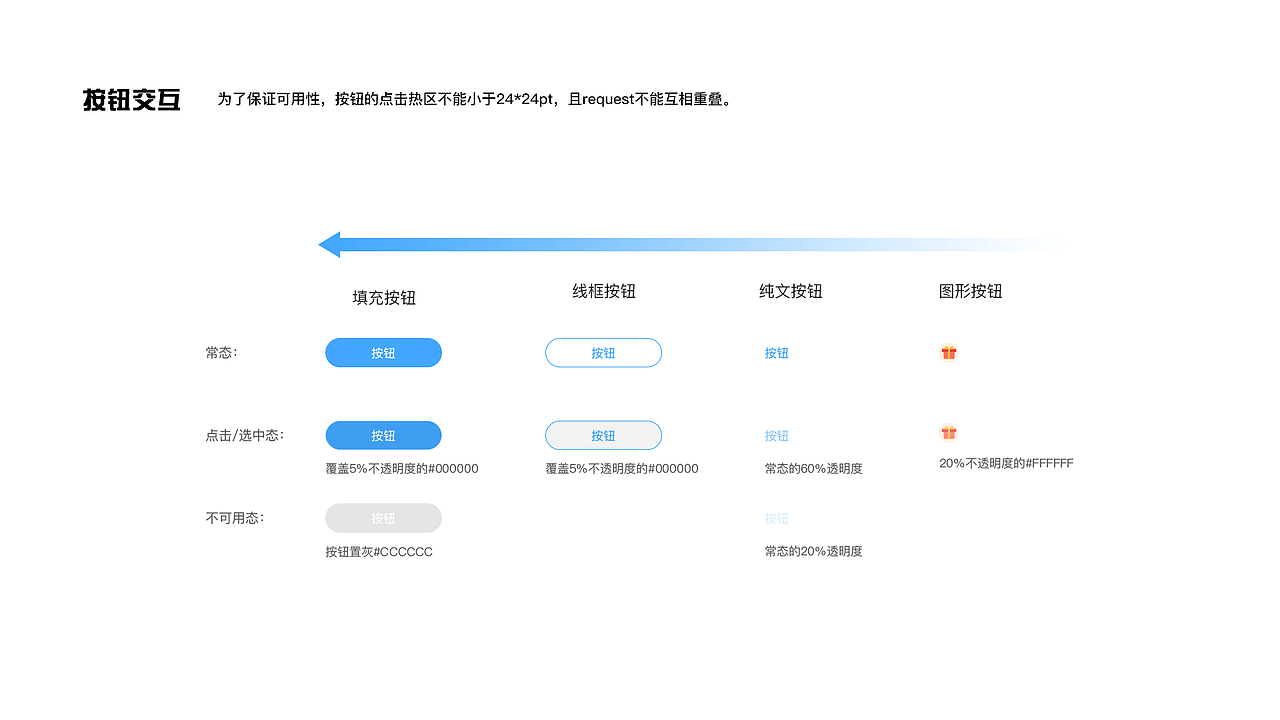Image resolution: width=1280 pixels, height=720 pixels.
Task: Select the outlined 按钮 under 线框按钮 column
Action: coord(603,352)
